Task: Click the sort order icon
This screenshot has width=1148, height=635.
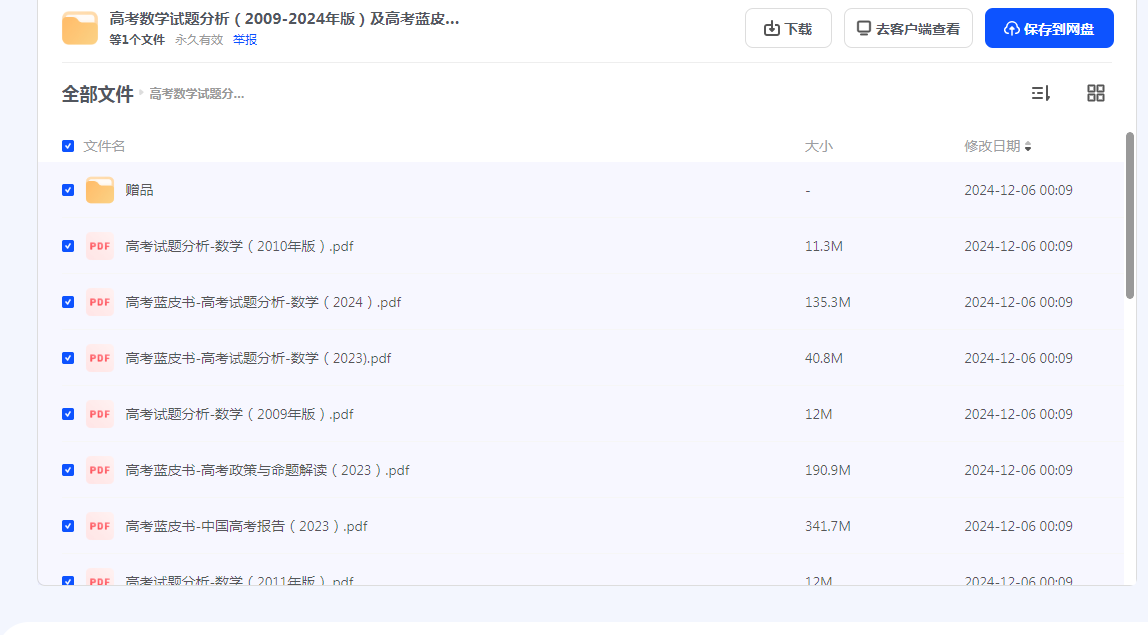Action: [x=1040, y=93]
